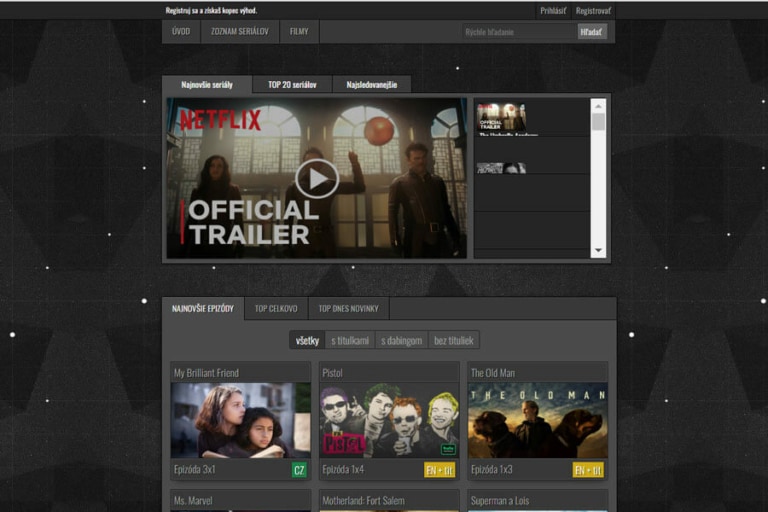Focus the quick search input field
The image size is (768, 512).
(517, 32)
